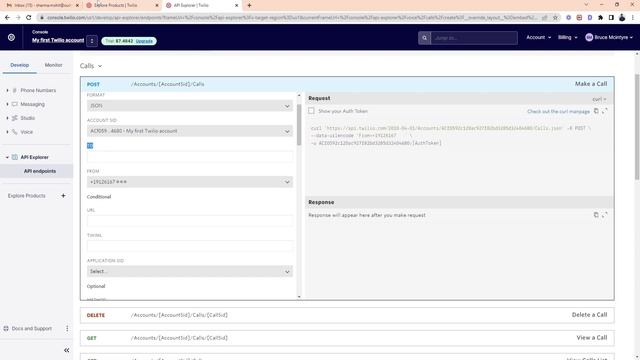Click the TwiML input field
Image resolution: width=640 pixels, height=360 pixels.
click(190, 246)
